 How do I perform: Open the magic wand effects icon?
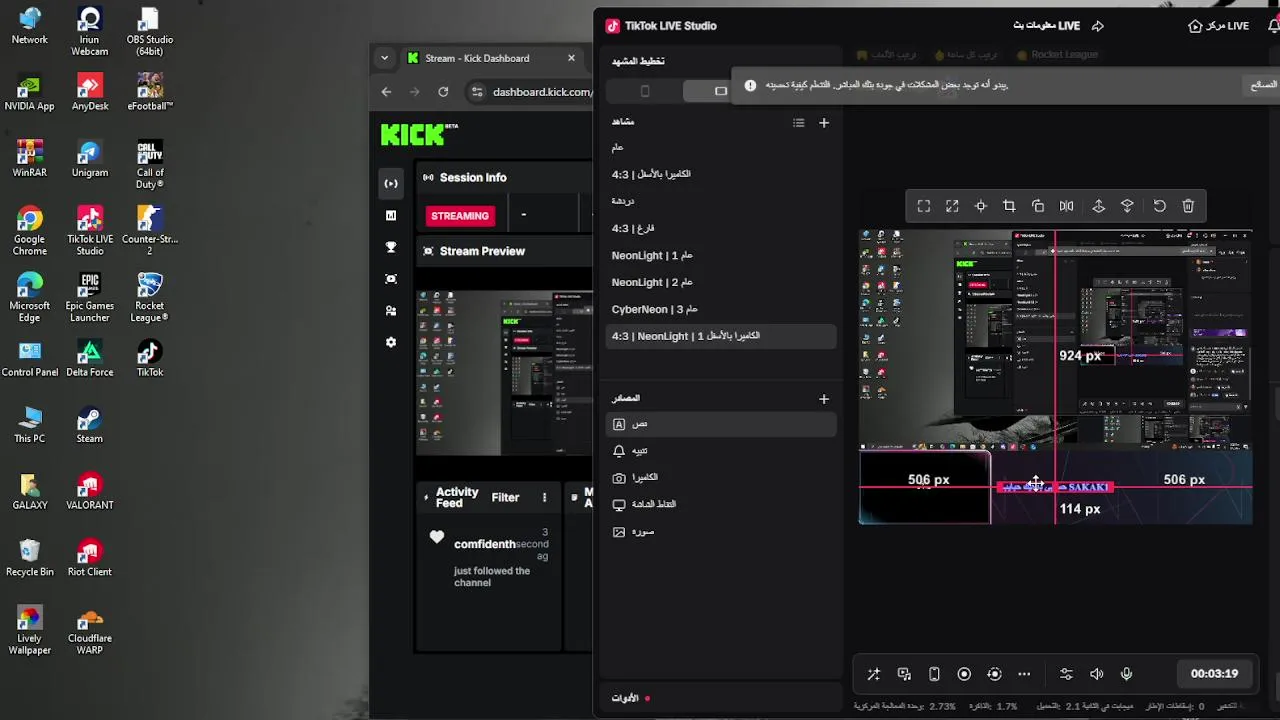[x=873, y=674]
